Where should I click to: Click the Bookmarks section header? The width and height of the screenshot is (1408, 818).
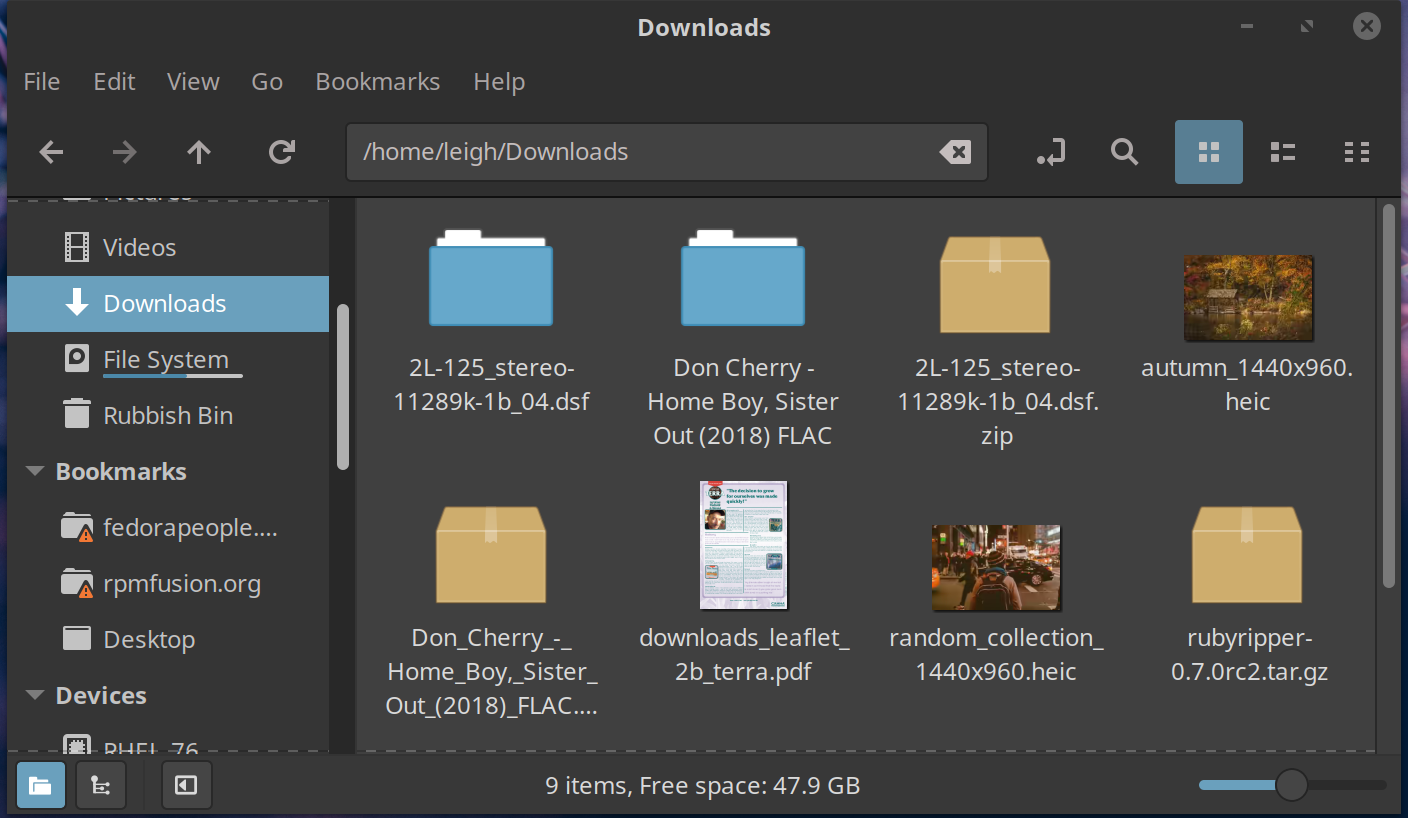point(121,472)
